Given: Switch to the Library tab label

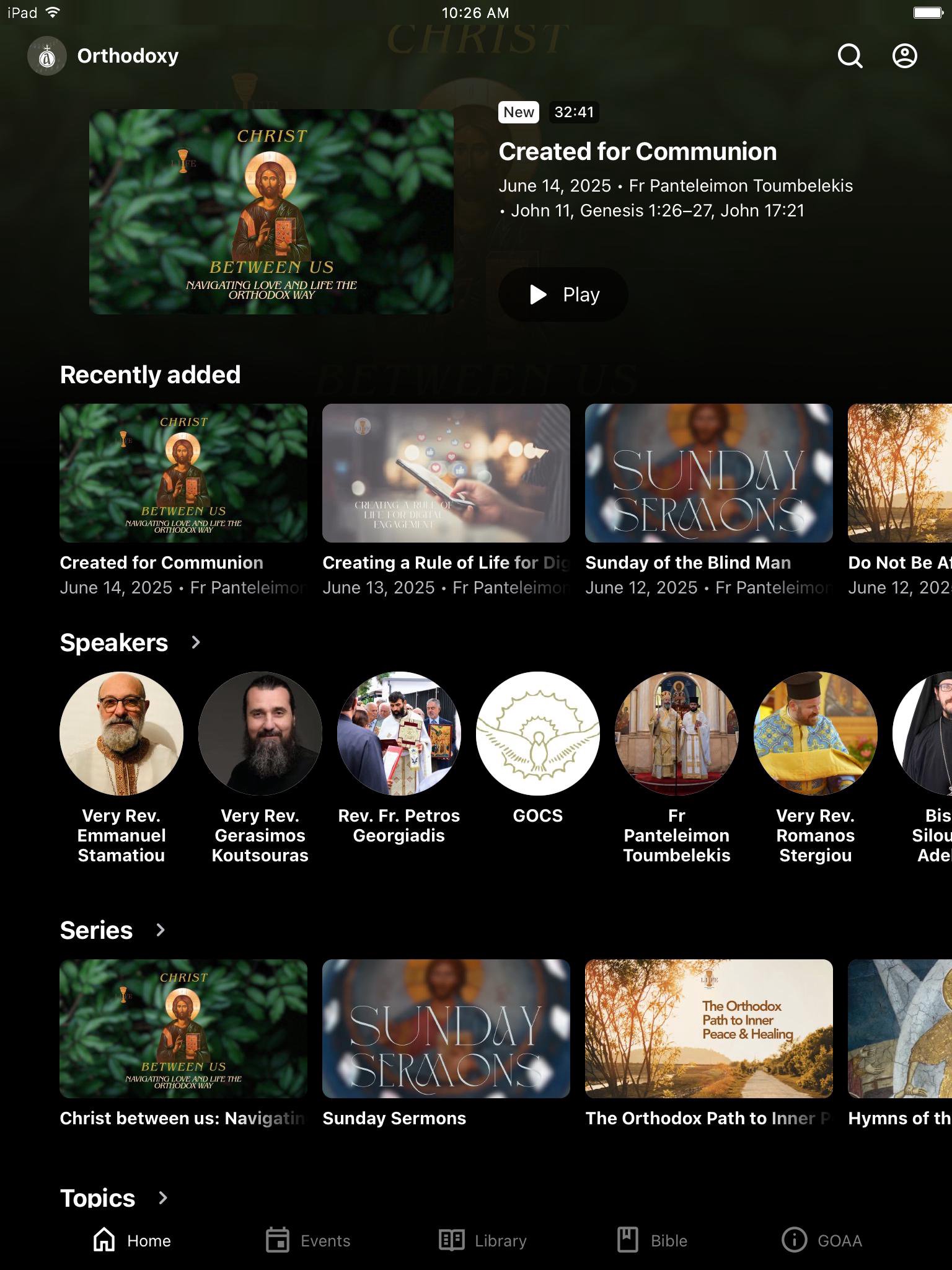Looking at the screenshot, I should 501,1241.
